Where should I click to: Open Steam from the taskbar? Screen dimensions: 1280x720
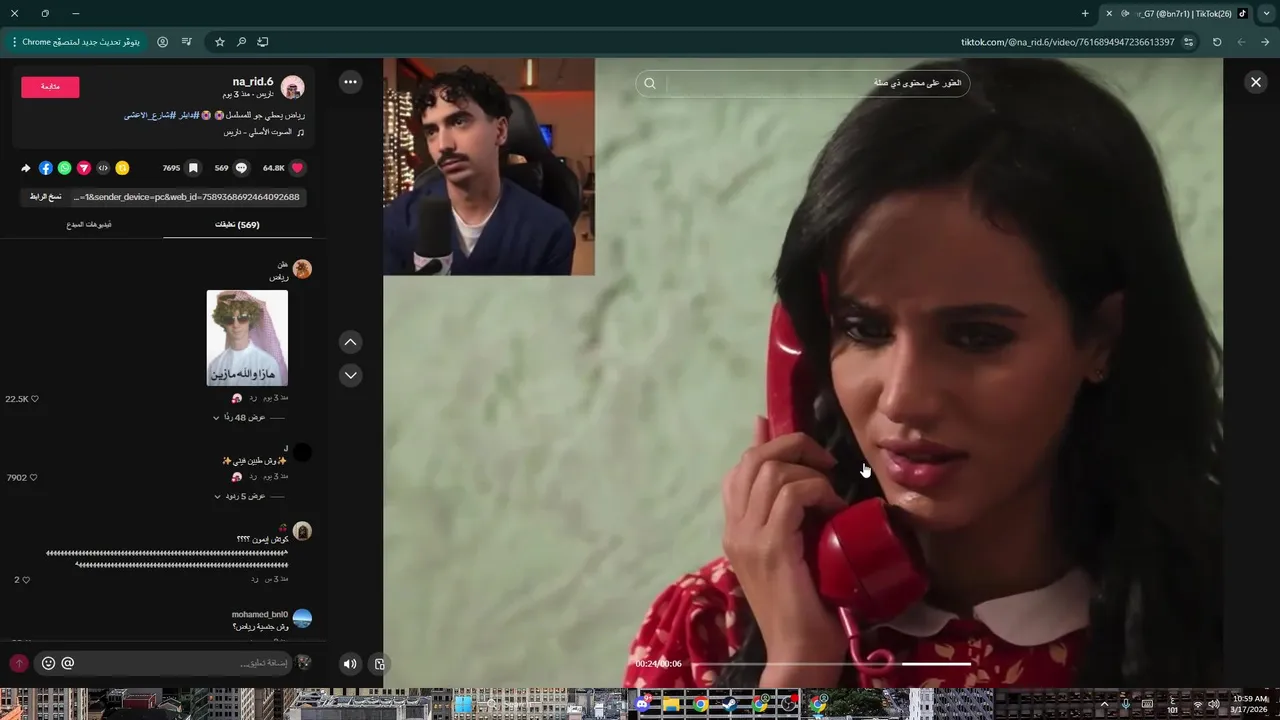730,704
